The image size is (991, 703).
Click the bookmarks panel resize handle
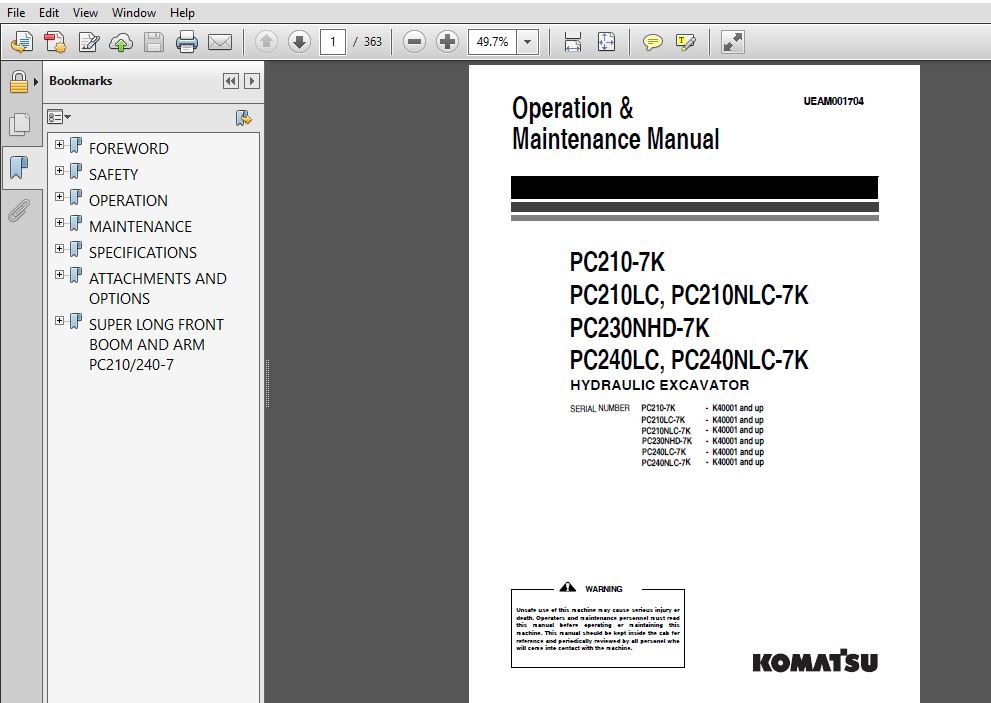(267, 384)
